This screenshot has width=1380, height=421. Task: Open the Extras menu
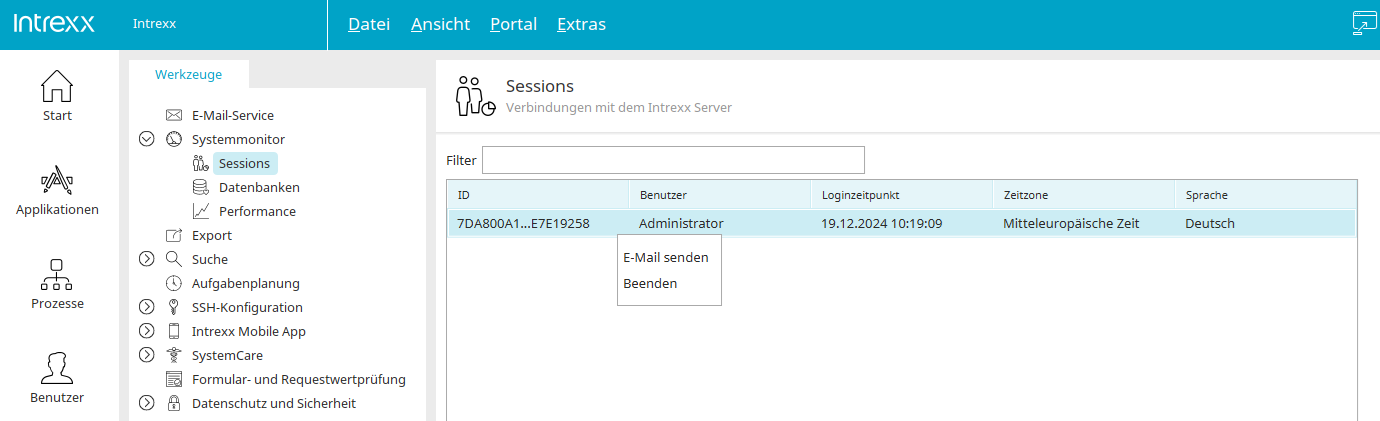[581, 24]
